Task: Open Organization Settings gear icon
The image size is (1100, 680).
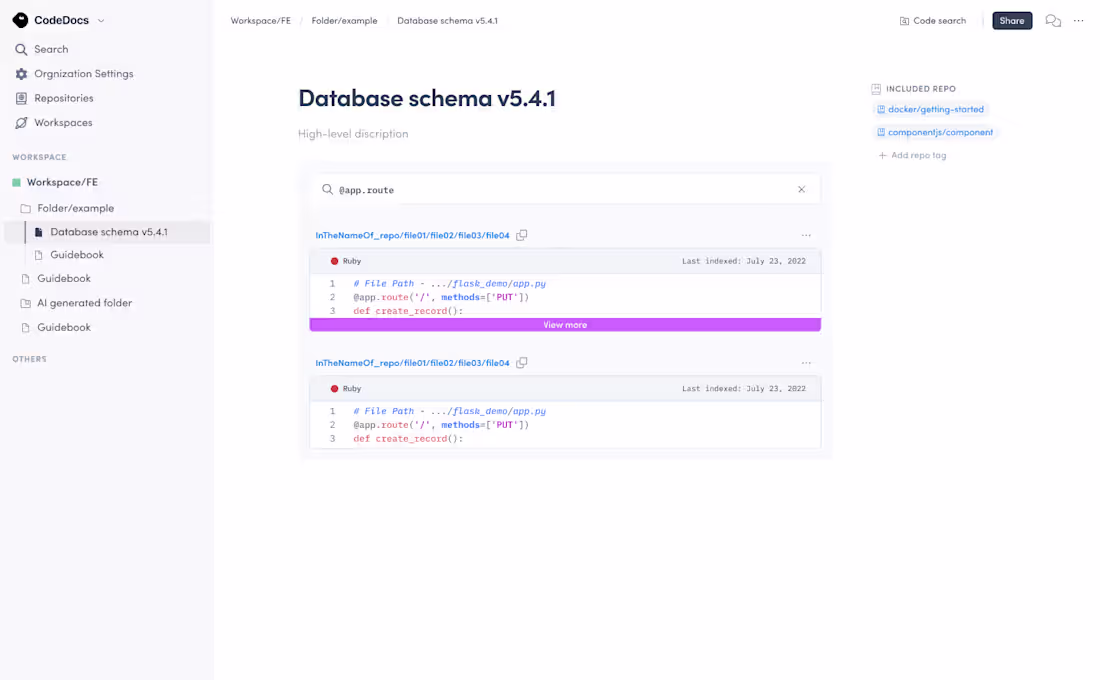Action: click(21, 73)
